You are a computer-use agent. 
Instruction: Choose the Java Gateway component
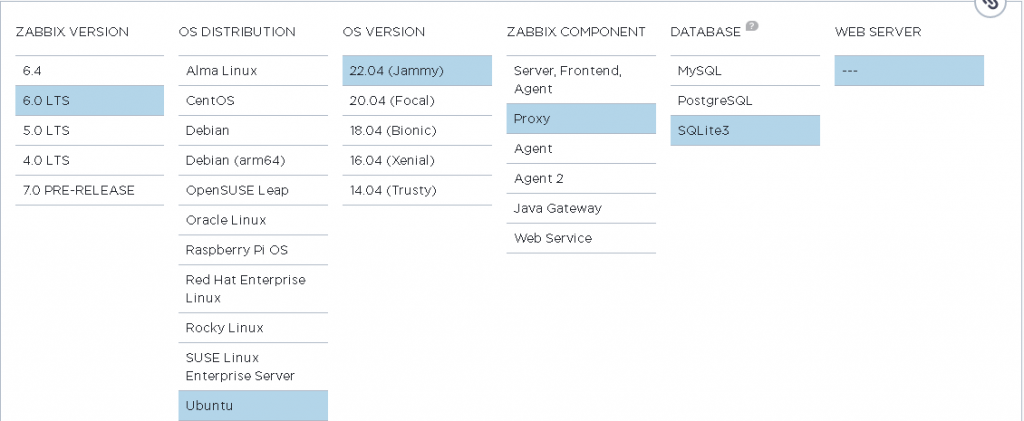[581, 208]
